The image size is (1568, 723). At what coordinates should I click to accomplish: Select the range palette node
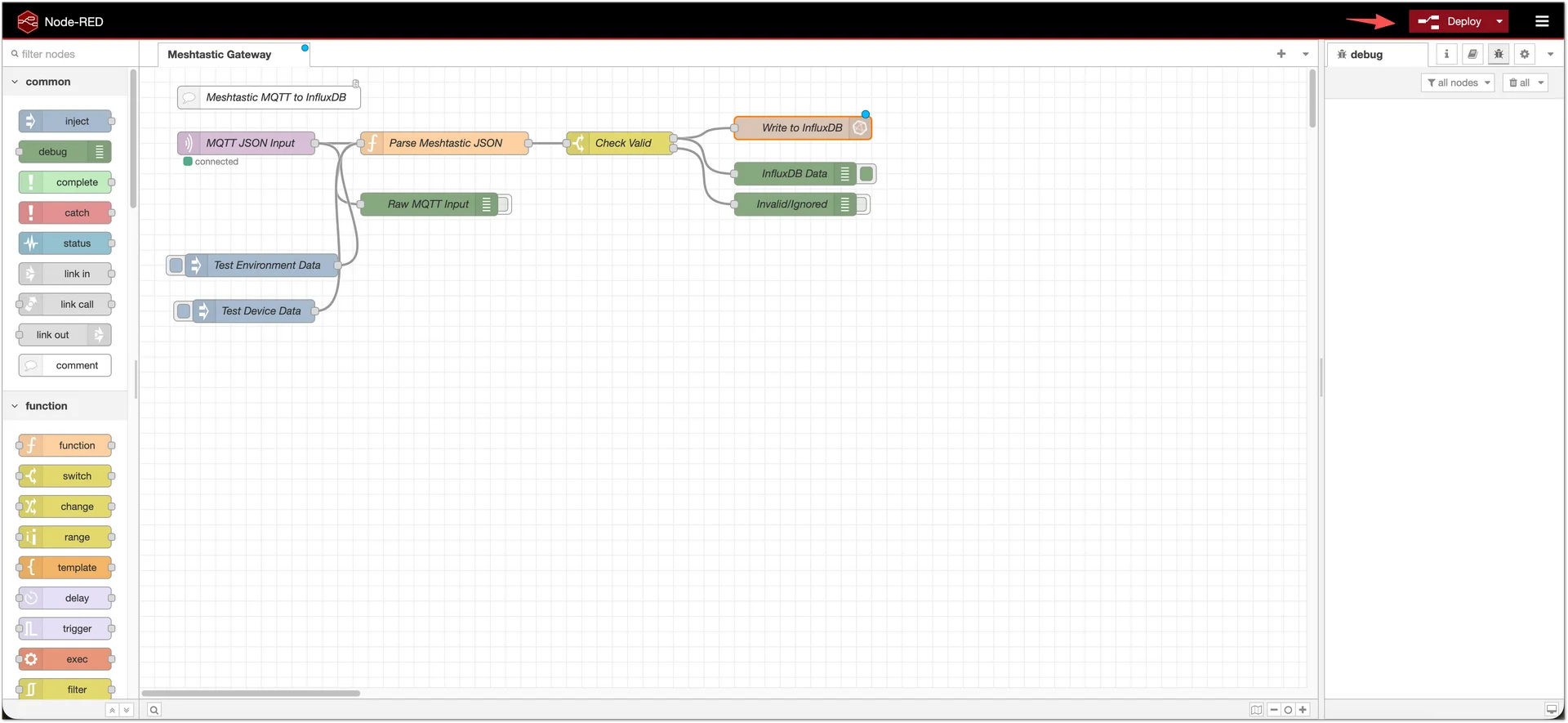click(65, 537)
